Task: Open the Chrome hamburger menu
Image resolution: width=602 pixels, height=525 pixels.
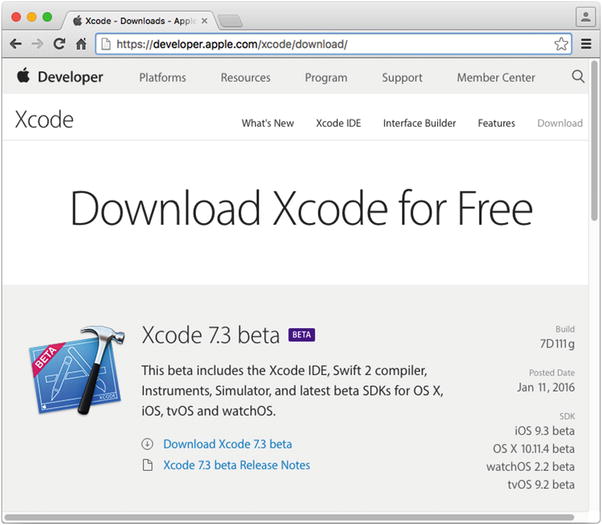Action: pos(586,44)
